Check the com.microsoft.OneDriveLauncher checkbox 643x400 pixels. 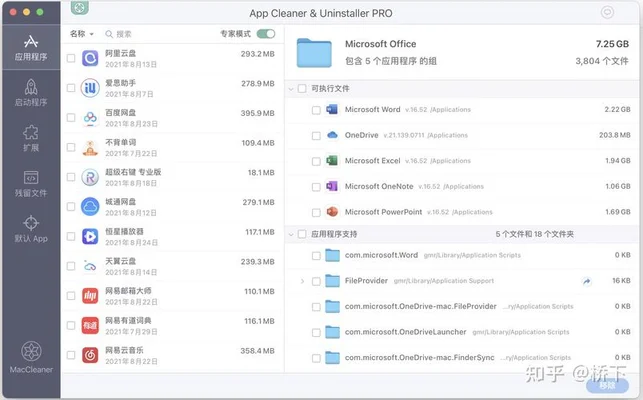316,333
